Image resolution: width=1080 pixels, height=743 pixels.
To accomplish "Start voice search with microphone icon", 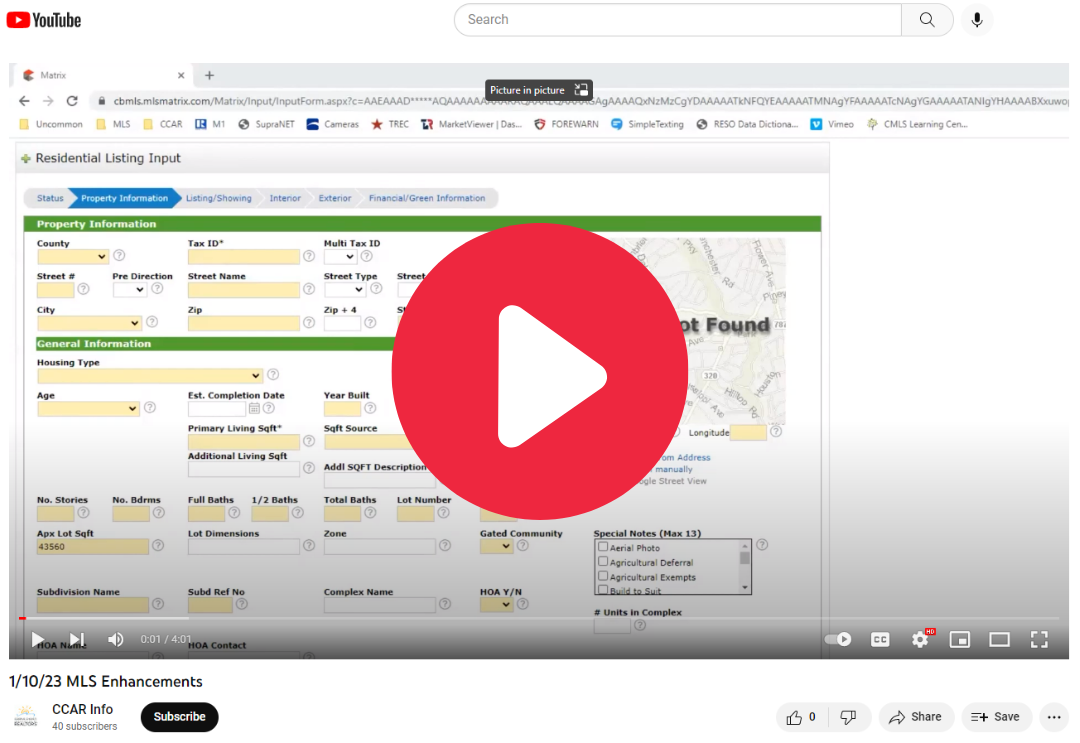I will (x=977, y=20).
